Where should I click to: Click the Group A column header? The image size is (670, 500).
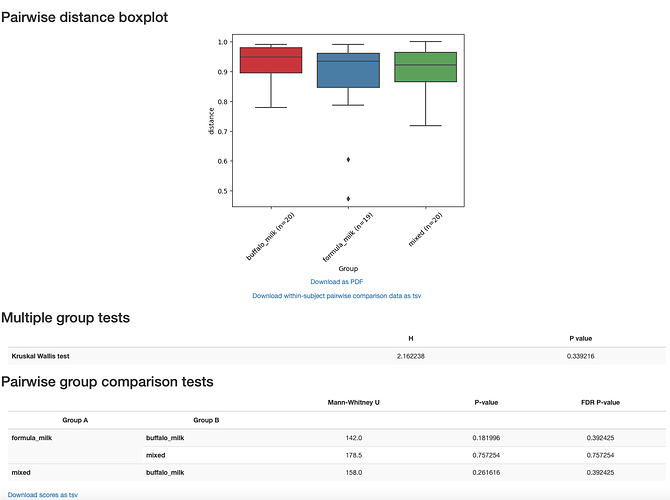76,421
